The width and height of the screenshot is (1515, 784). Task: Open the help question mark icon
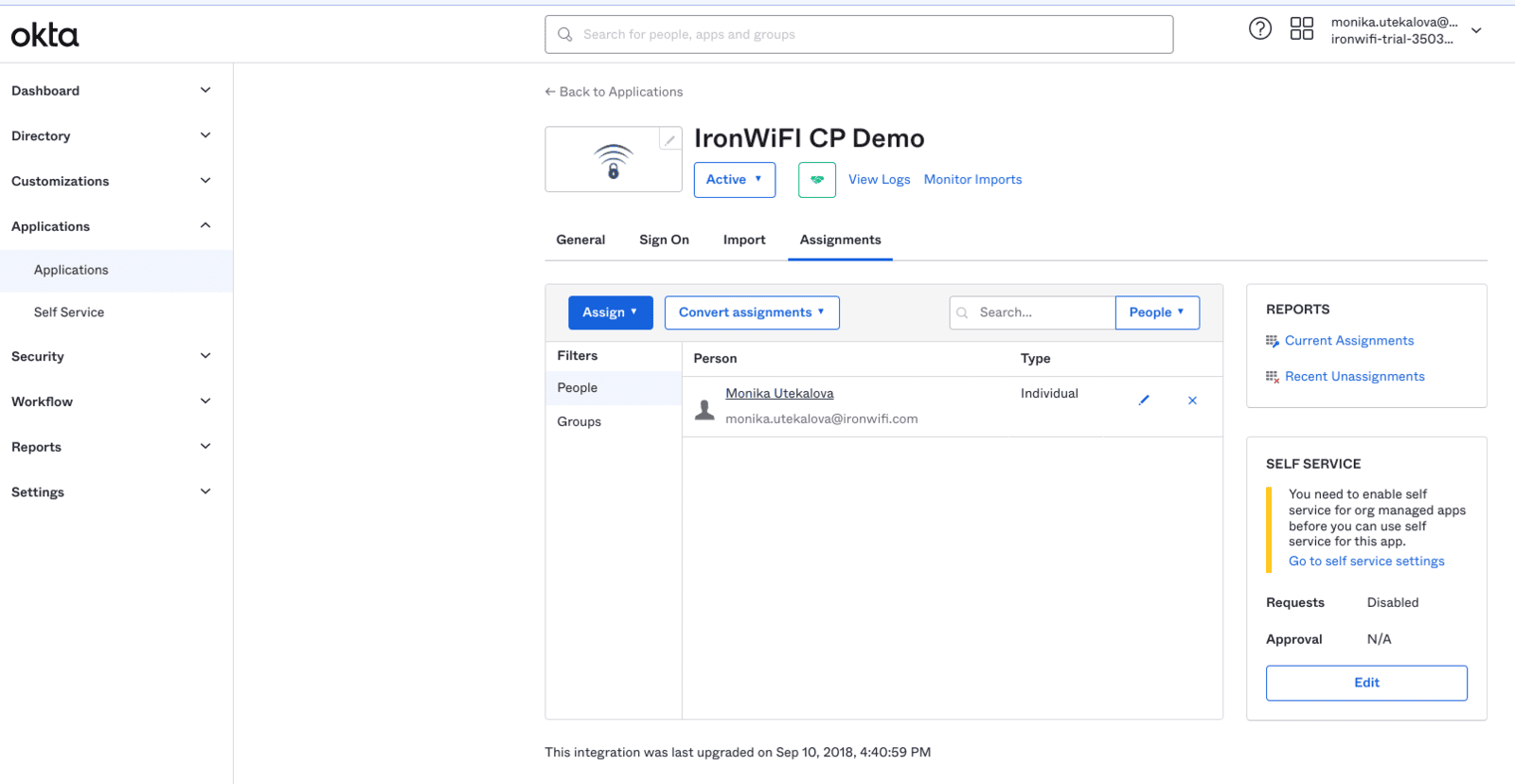click(1260, 28)
